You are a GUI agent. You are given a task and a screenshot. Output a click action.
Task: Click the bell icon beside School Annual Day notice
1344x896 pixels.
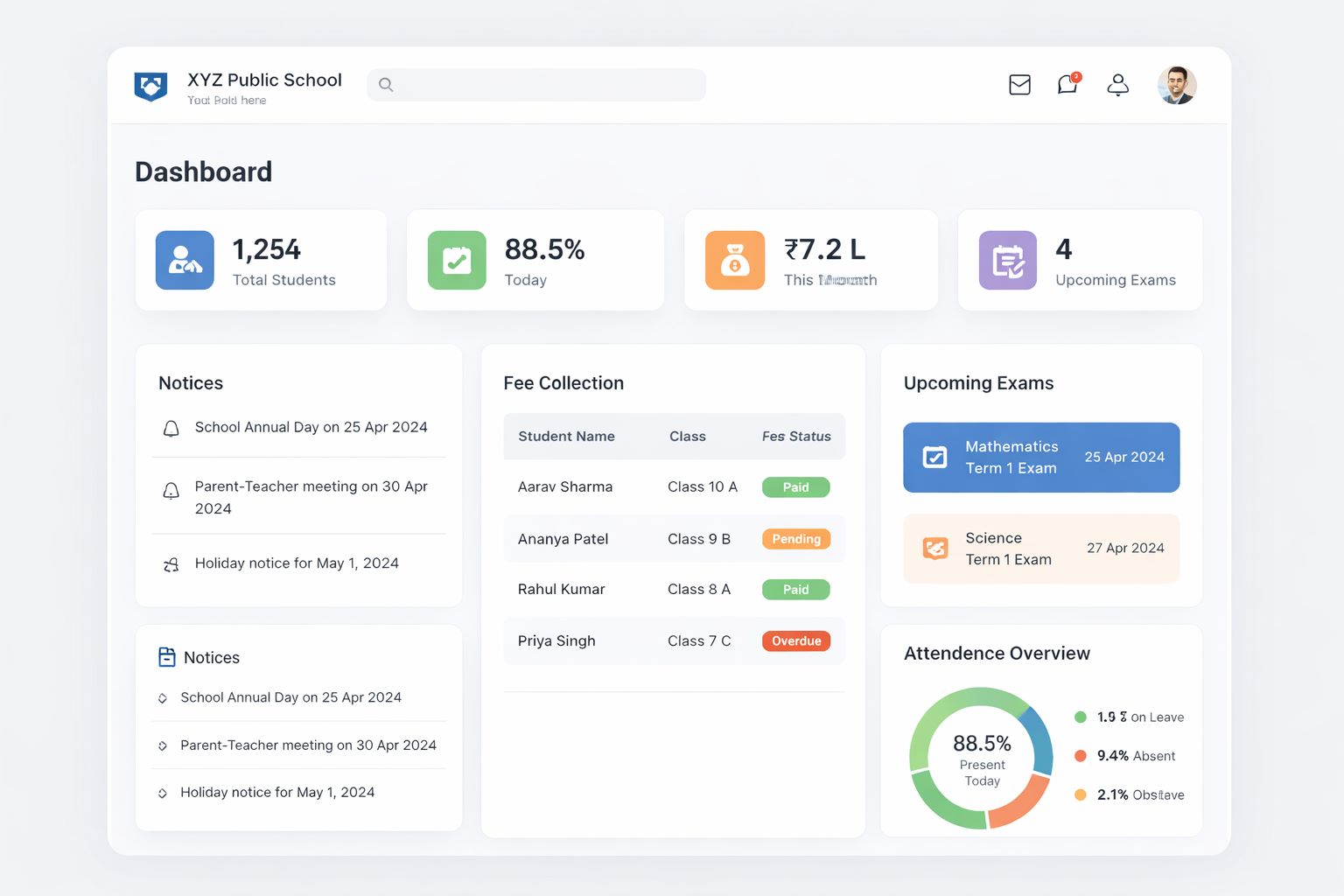pyautogui.click(x=170, y=428)
